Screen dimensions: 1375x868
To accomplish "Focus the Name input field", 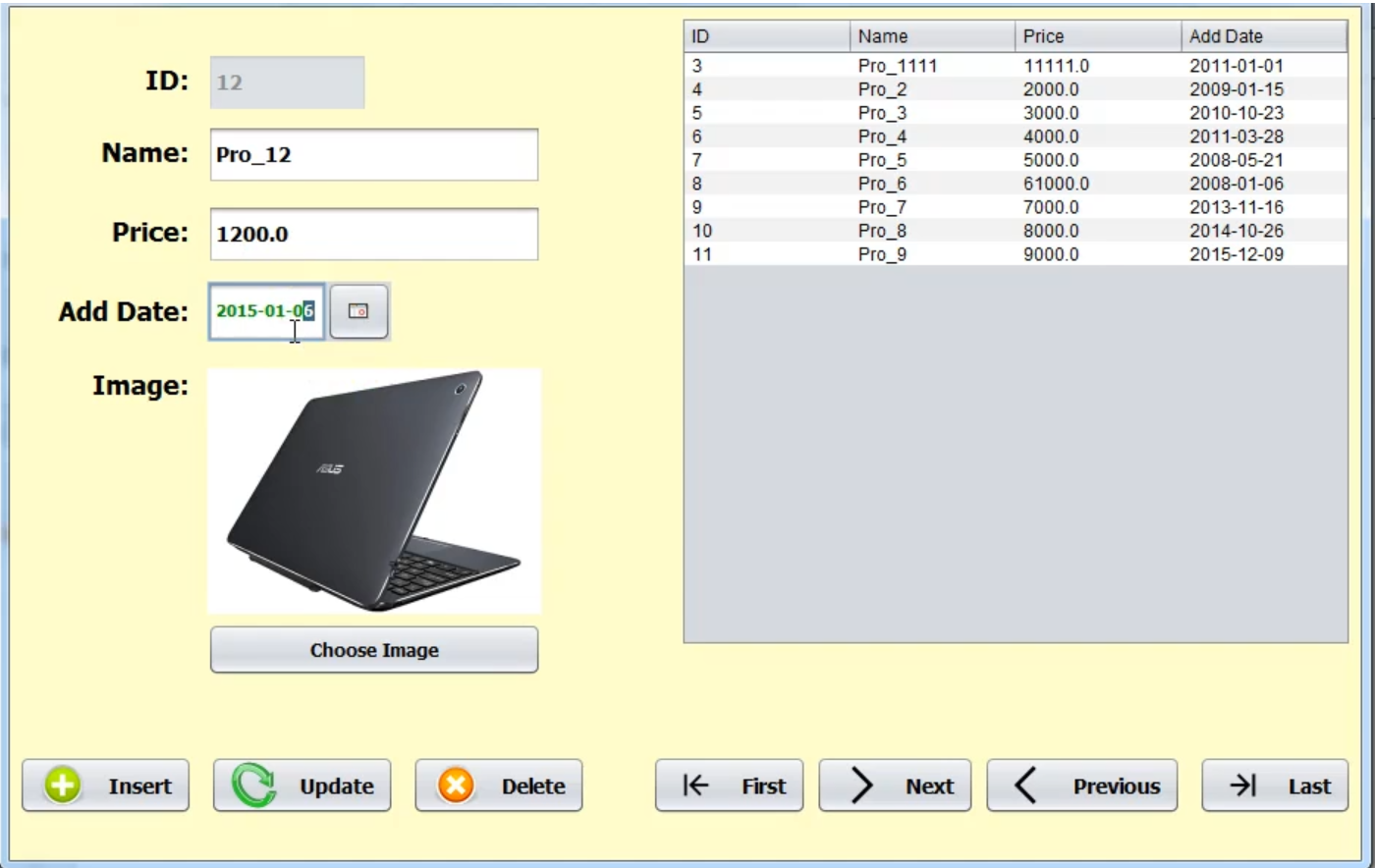I will [374, 154].
